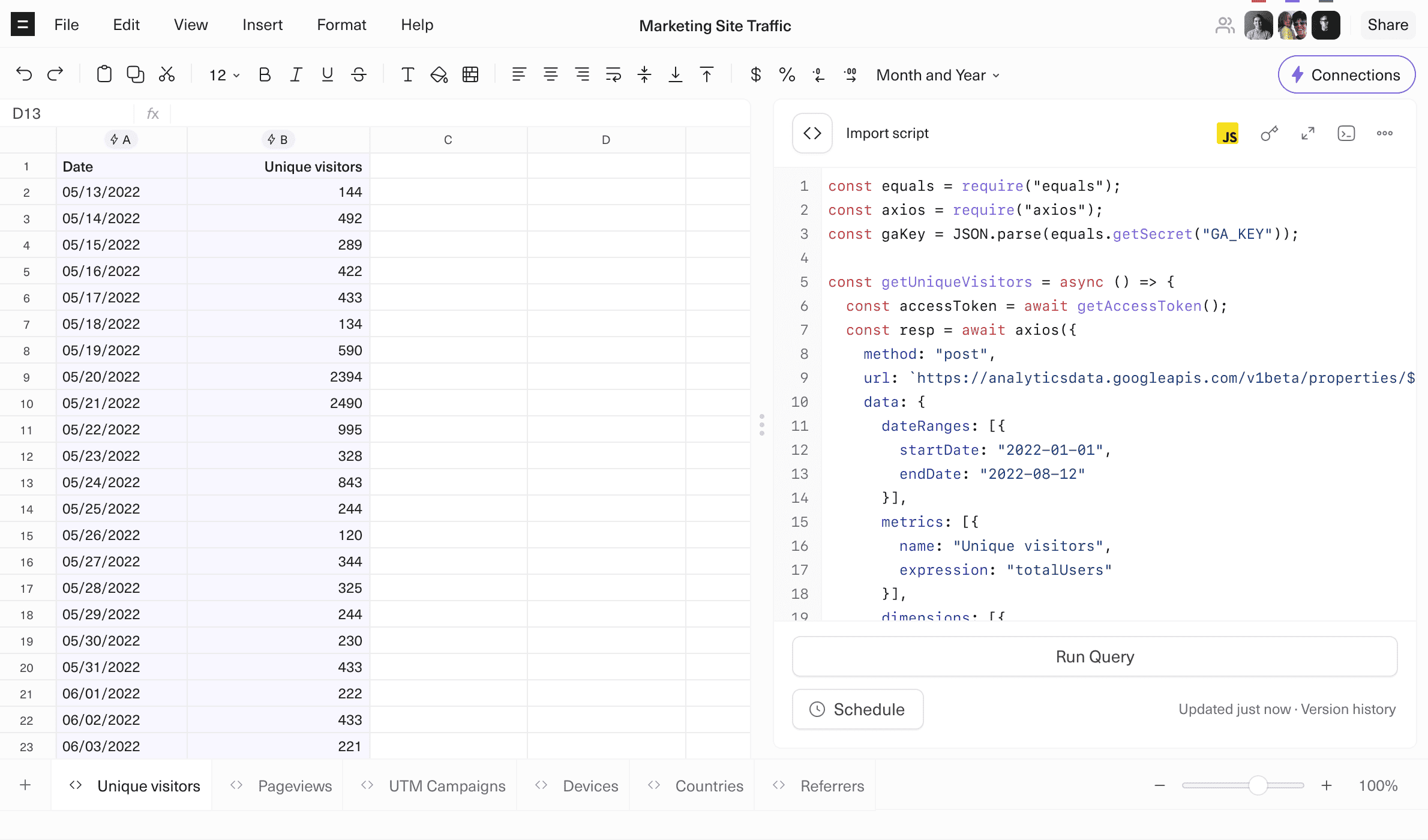Viewport: 1428px width, 840px height.
Task: Expand the more options ellipsis menu
Action: (1388, 133)
